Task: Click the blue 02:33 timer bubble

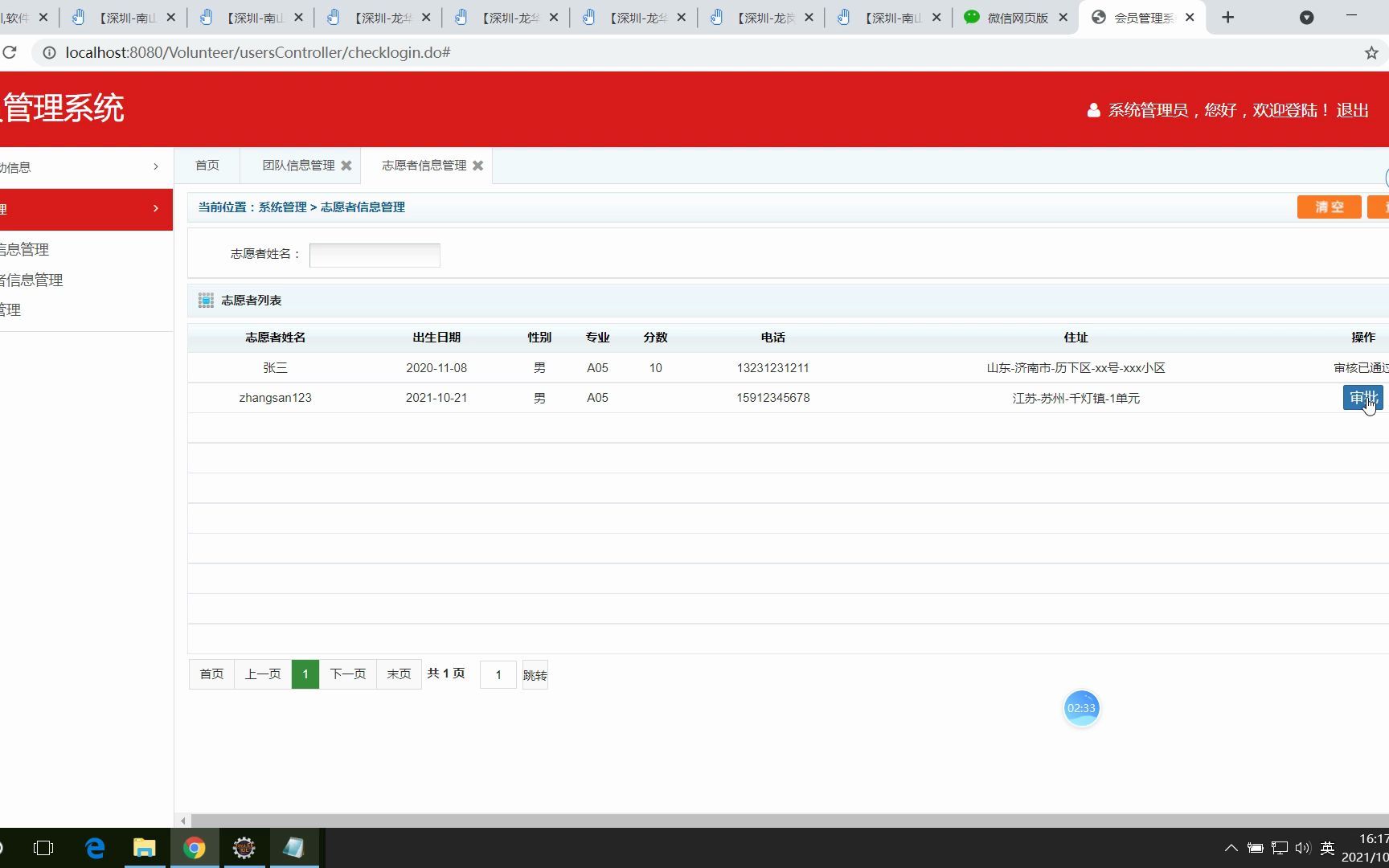Action: click(1081, 708)
